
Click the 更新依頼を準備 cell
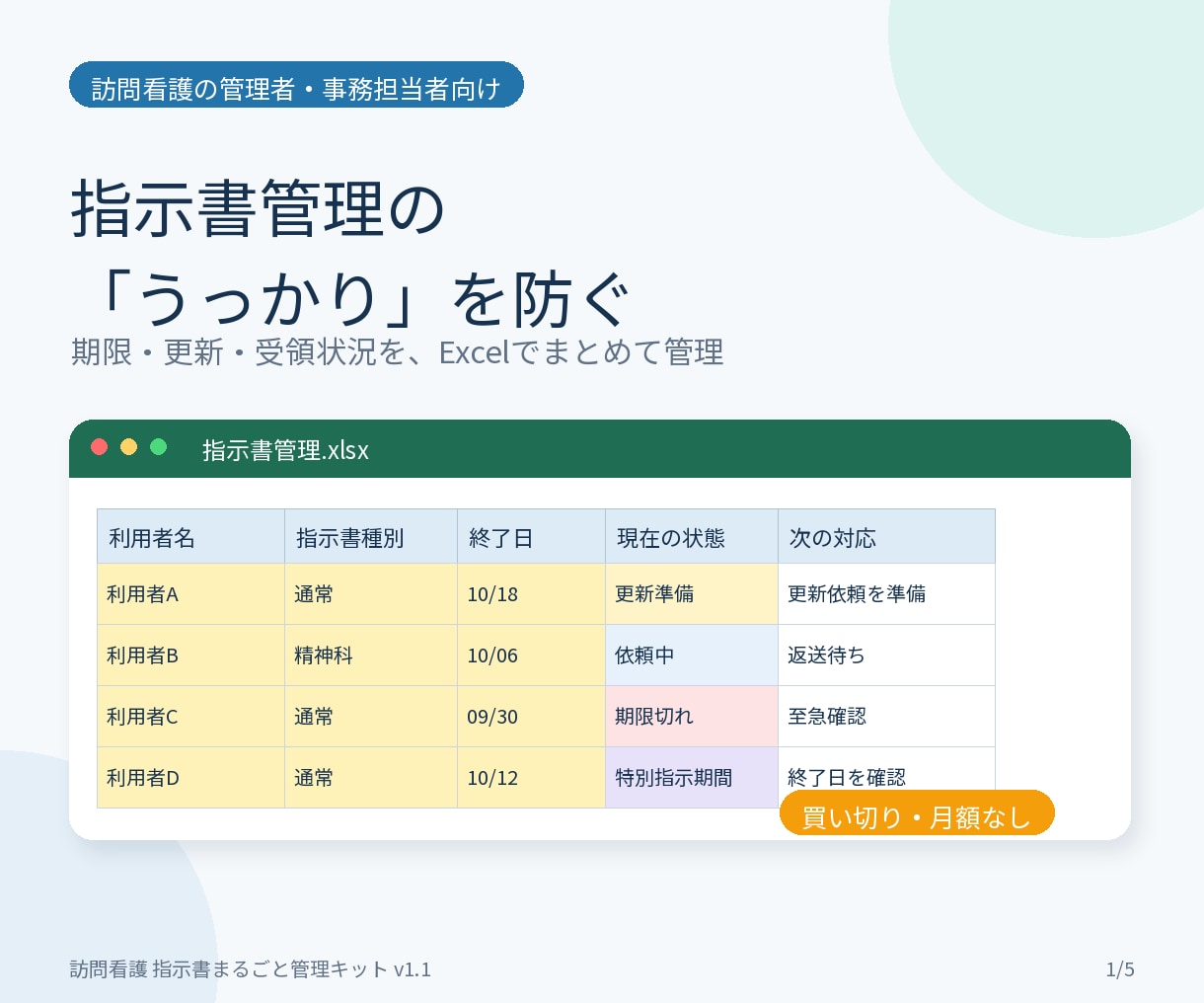886,594
